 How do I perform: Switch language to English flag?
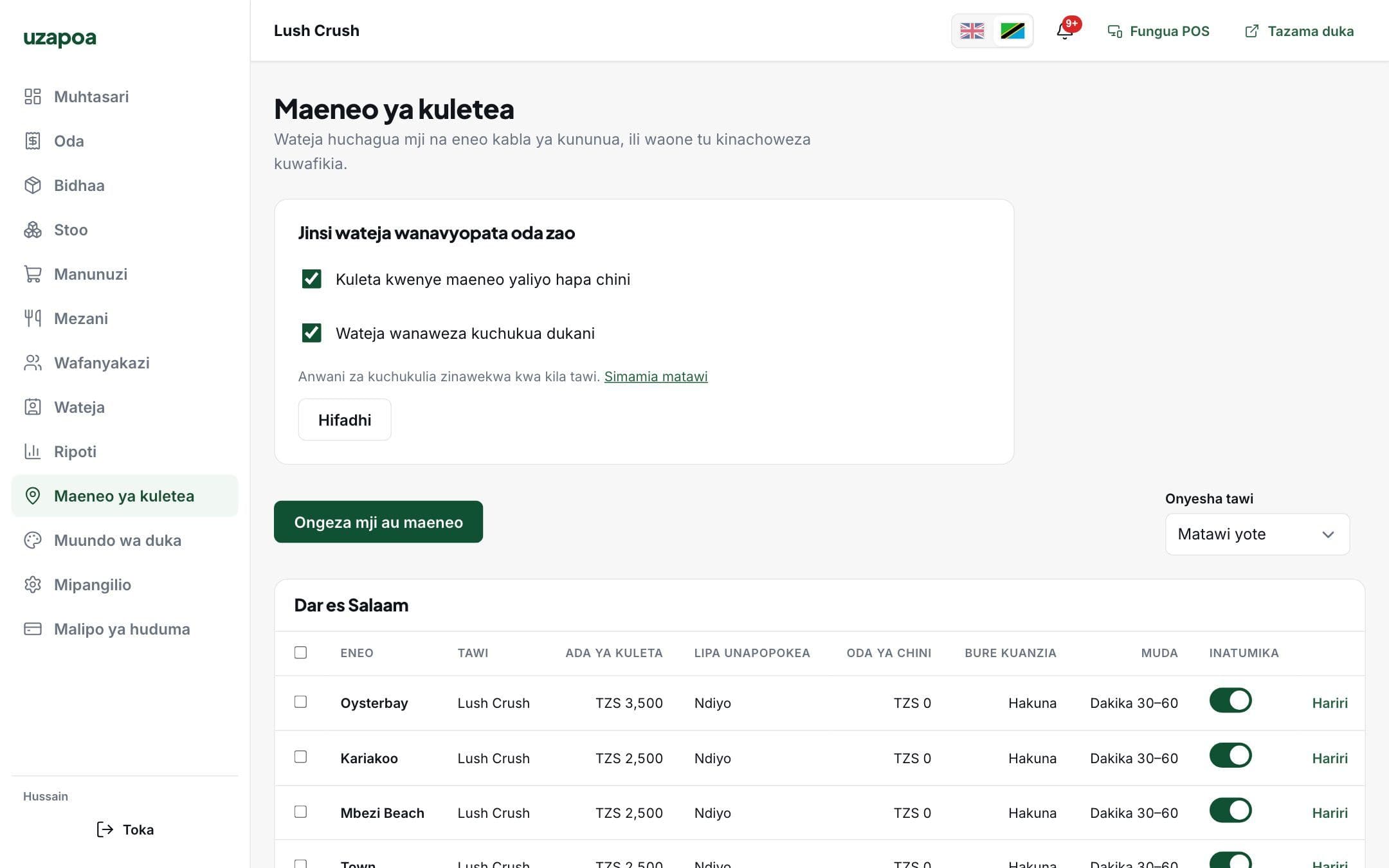click(x=972, y=31)
